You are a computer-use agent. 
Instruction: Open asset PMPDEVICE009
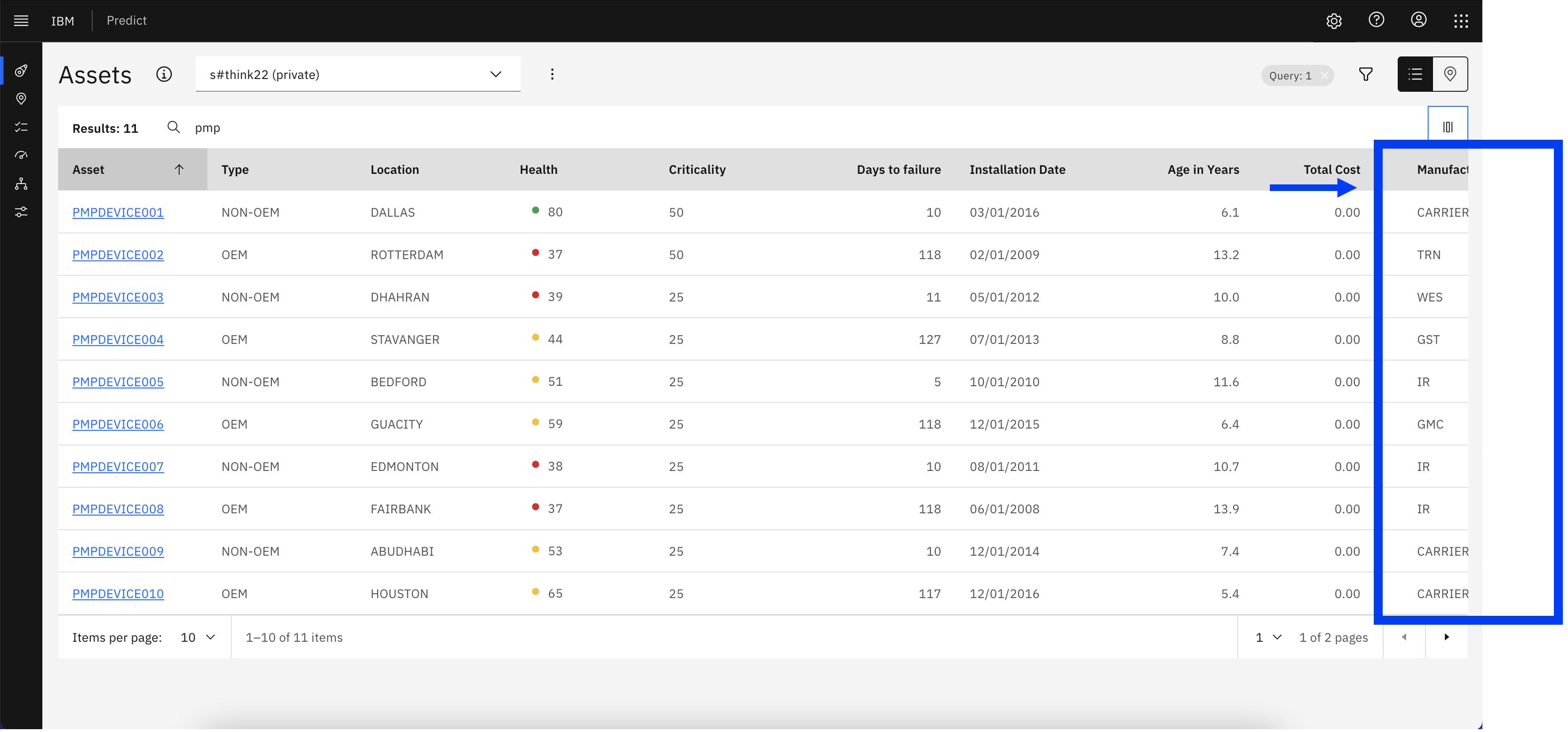coord(118,551)
